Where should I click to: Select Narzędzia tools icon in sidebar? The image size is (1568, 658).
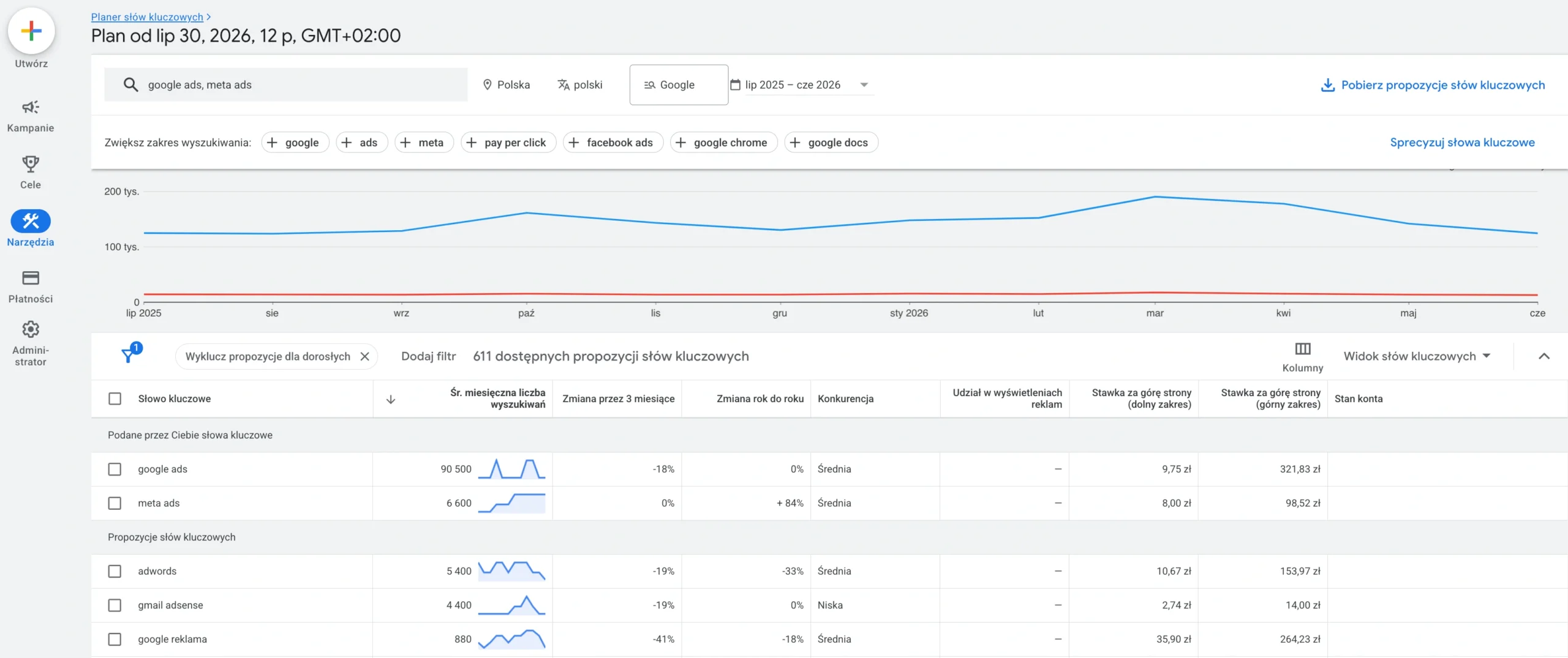click(31, 221)
